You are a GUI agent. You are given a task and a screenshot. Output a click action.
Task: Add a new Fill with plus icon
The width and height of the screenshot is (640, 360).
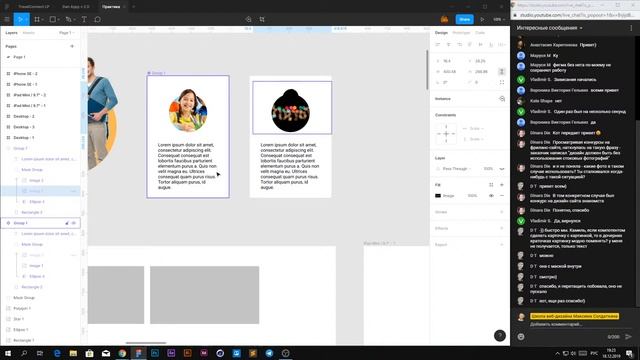[502, 185]
